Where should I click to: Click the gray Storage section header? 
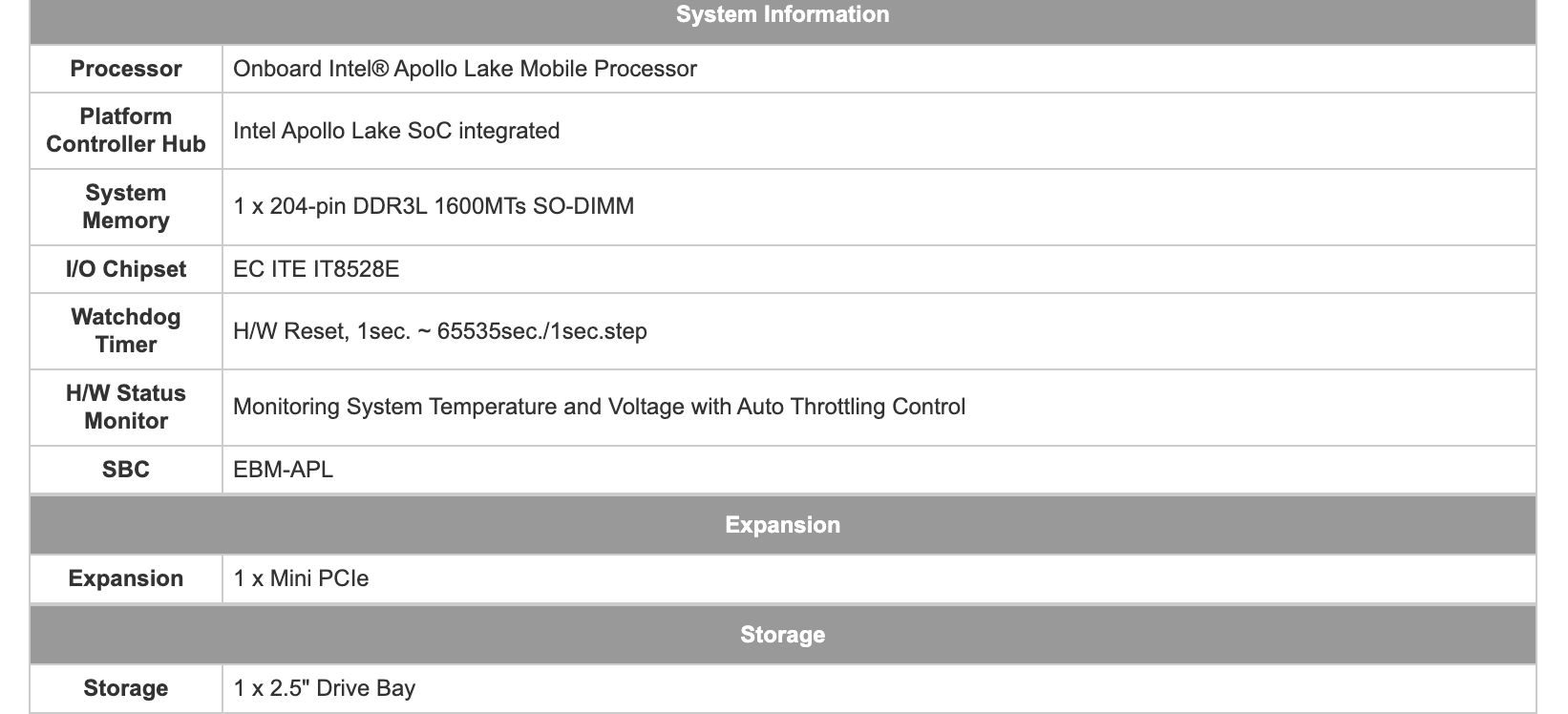tap(783, 635)
